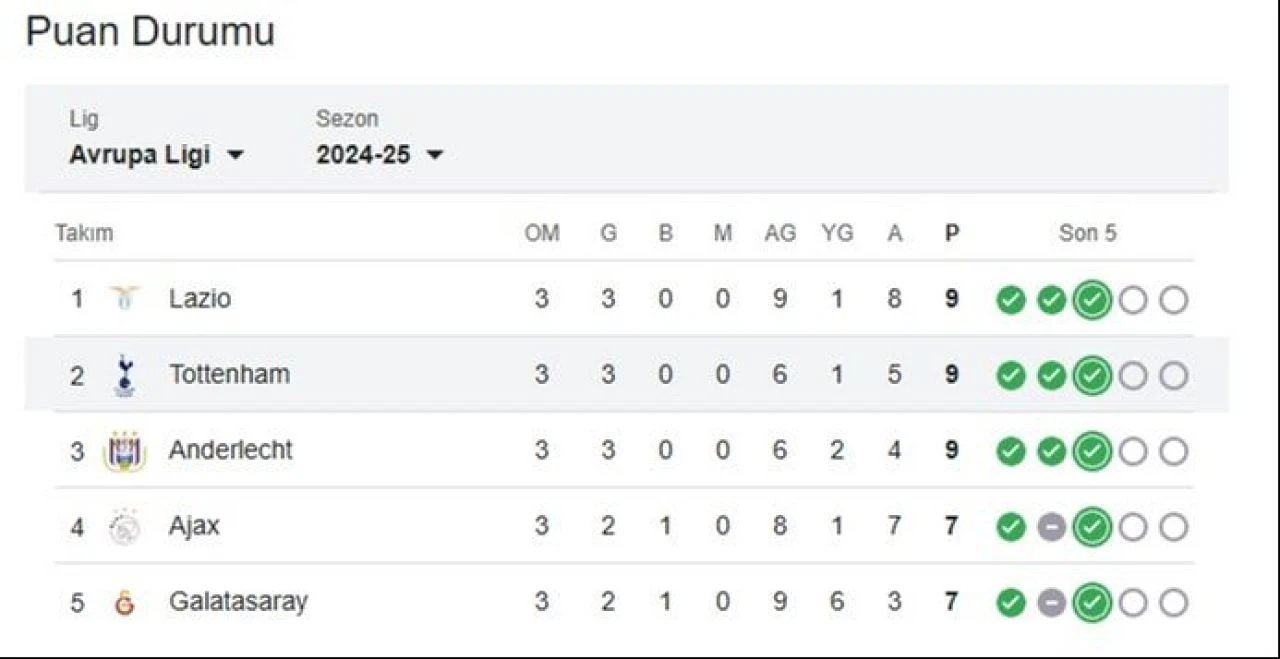Screen dimensions: 1280x659
Task: Click the Takım column header
Action: (84, 234)
